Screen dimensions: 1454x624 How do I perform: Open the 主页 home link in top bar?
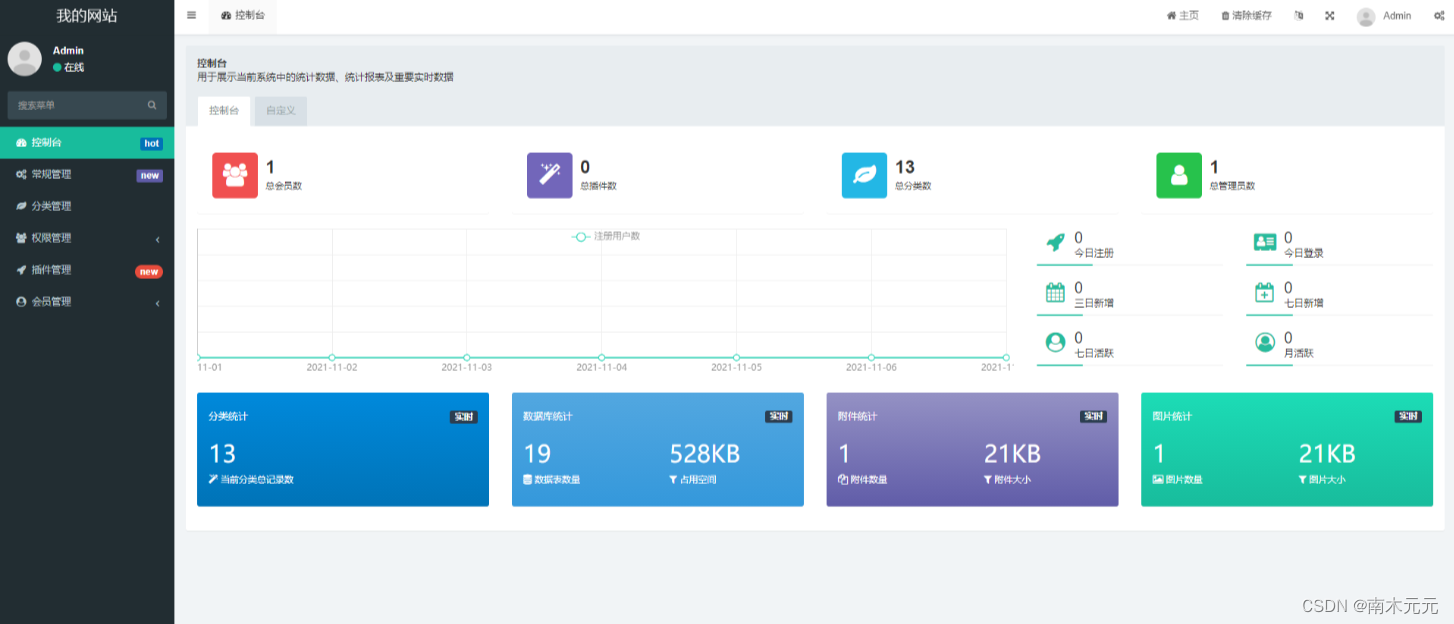click(1182, 16)
